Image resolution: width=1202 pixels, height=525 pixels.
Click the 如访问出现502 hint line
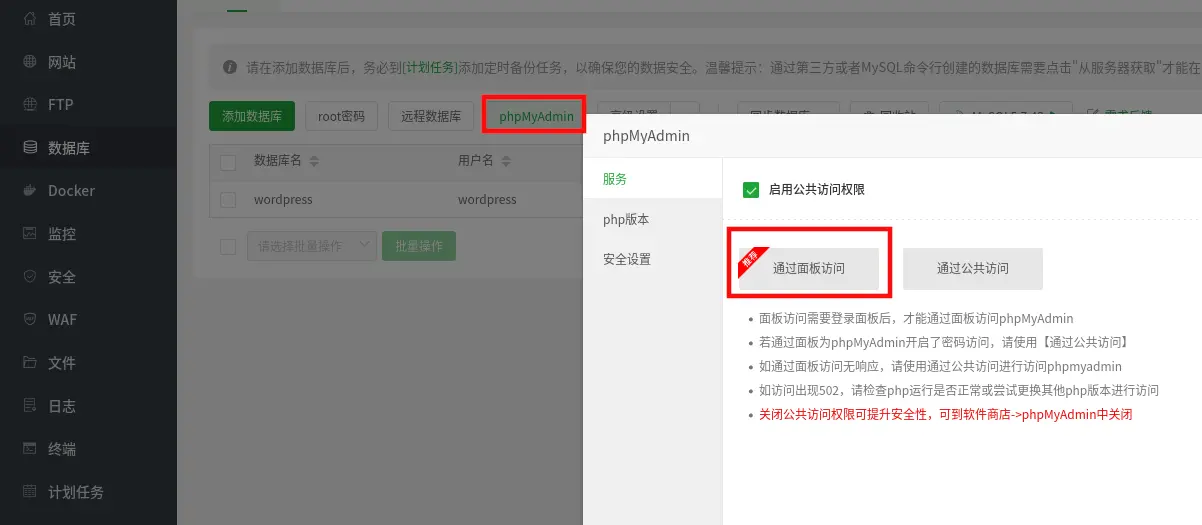tap(959, 391)
